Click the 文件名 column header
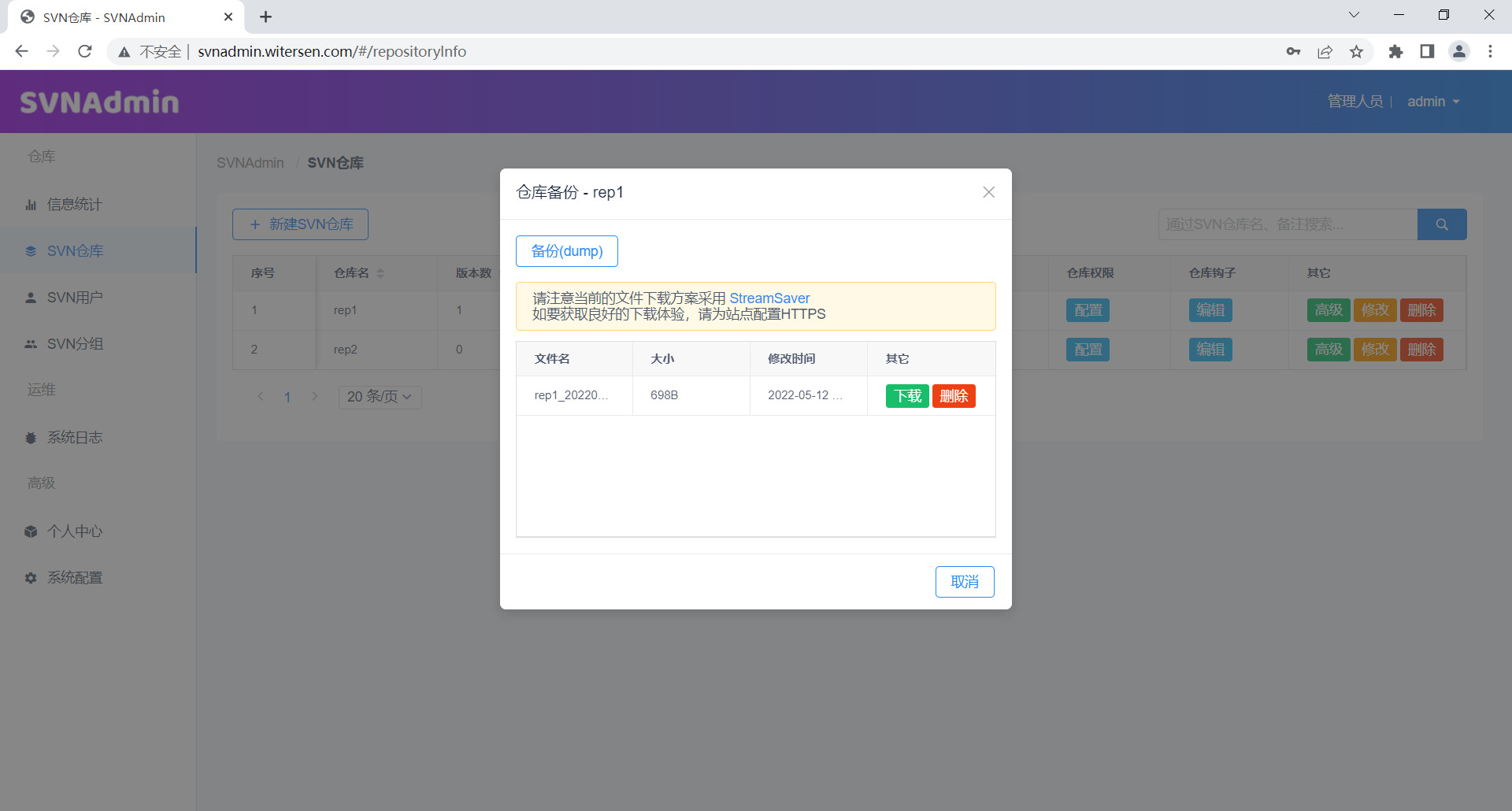Viewport: 1512px width, 811px height. coord(552,359)
